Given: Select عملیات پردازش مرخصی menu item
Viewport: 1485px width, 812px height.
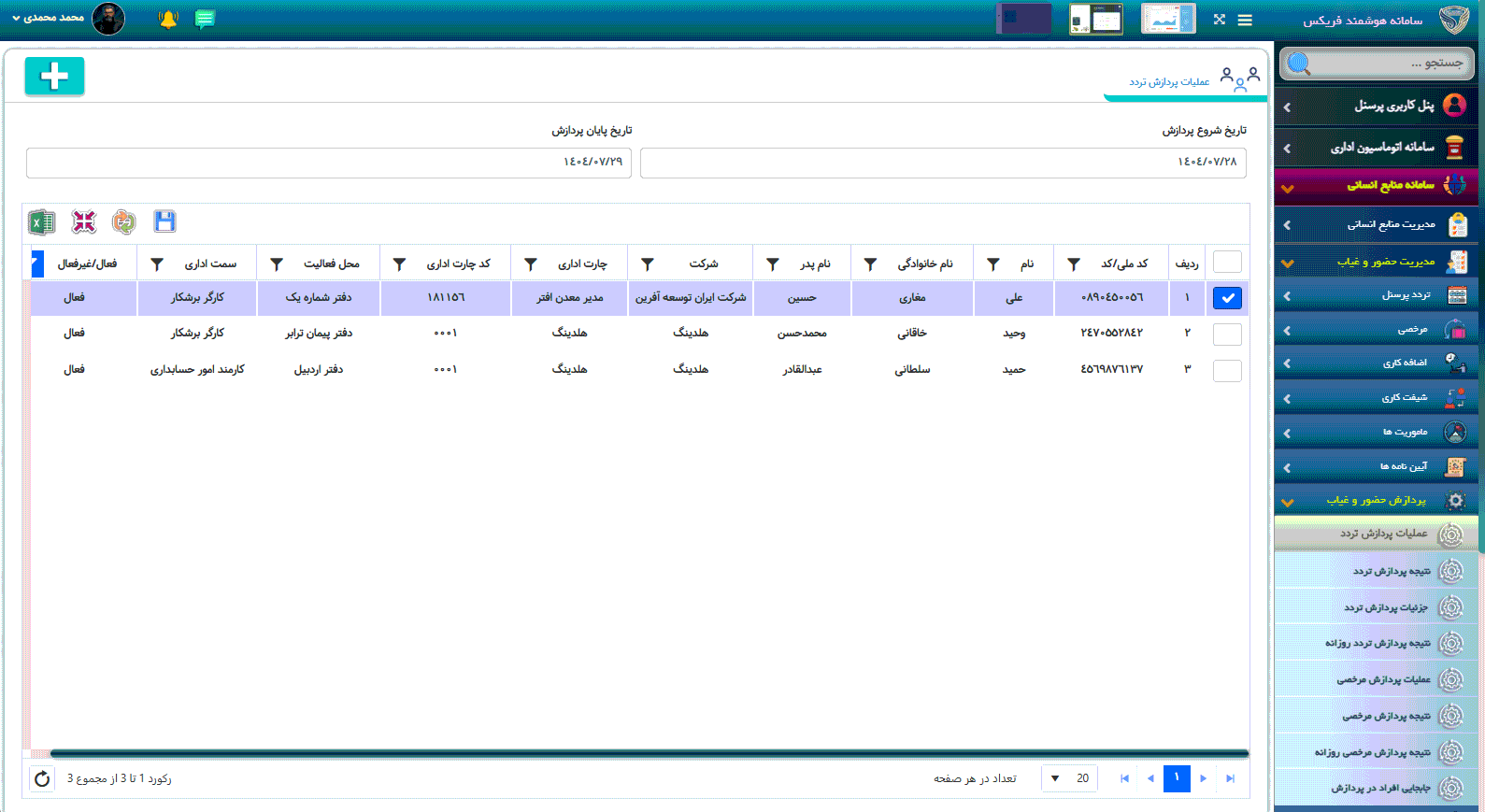Looking at the screenshot, I should coord(1383,679).
